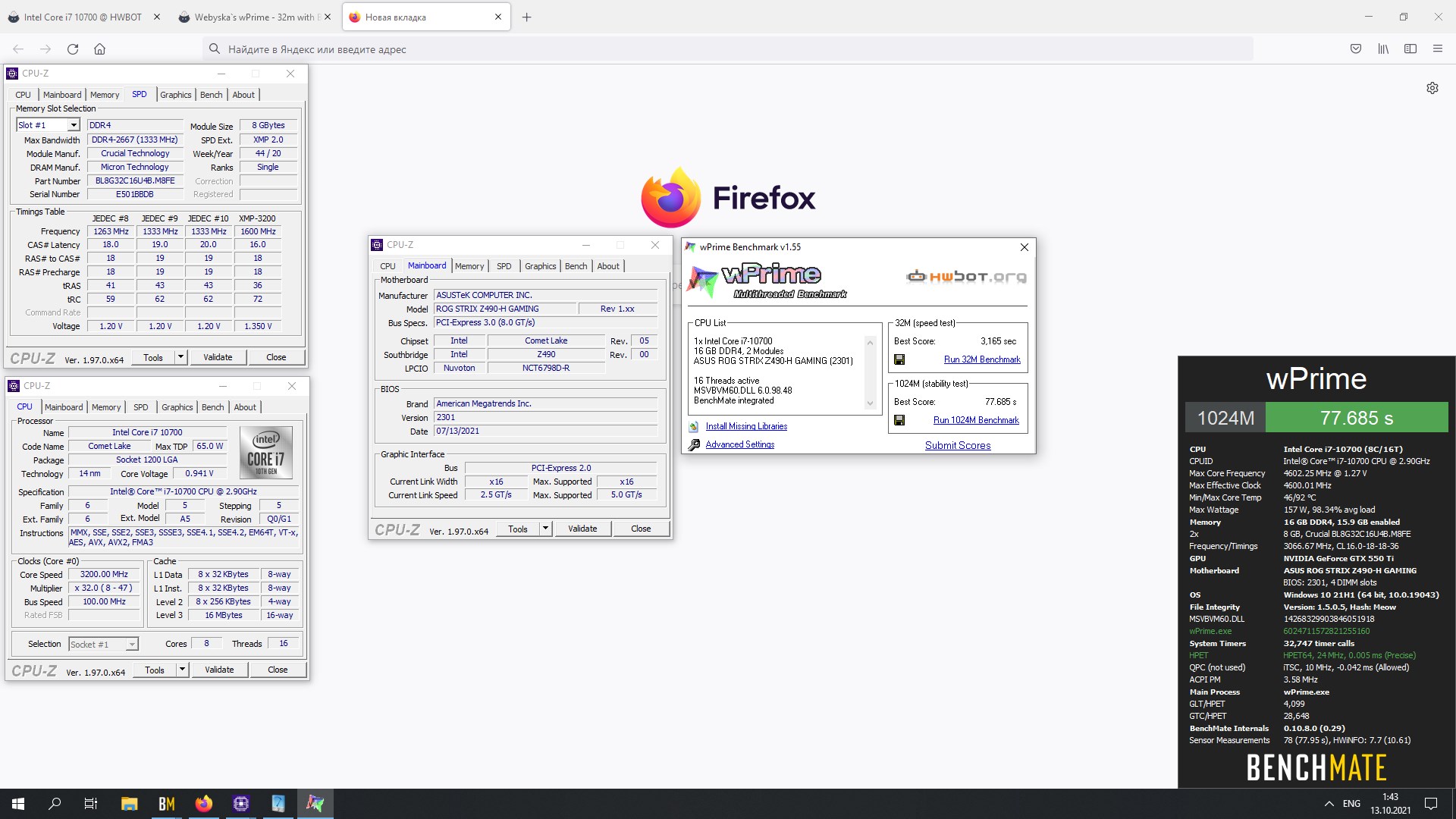
Task: Click the HWBOT.org logo in wPrime
Action: pos(967,277)
